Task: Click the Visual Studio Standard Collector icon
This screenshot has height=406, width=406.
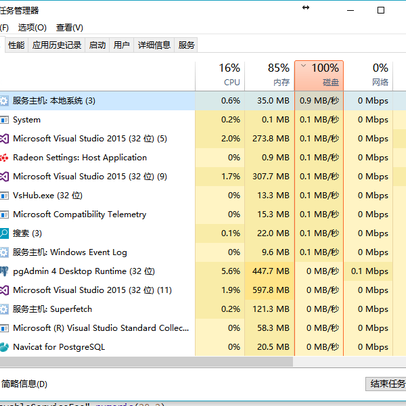Action: click(4, 328)
